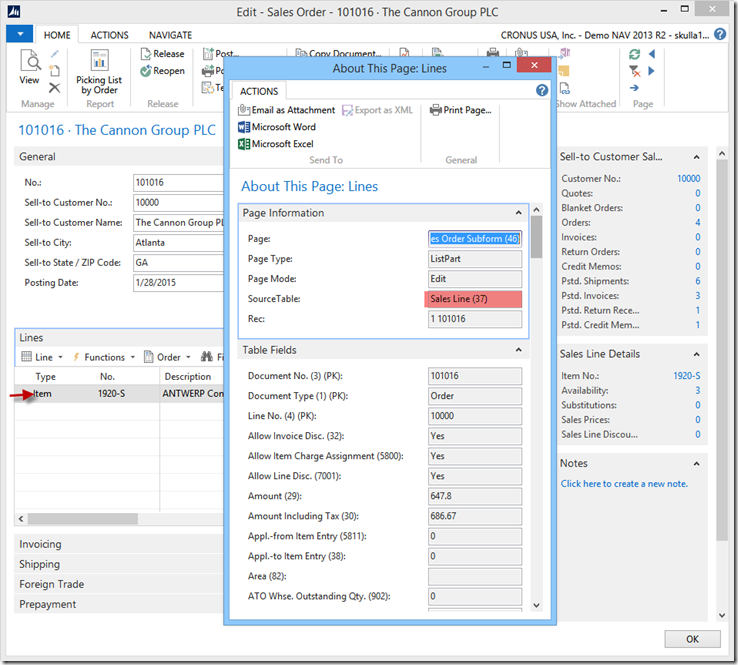Open the Orders count 4 link
Screen dimensions: 738x665
coord(698,223)
